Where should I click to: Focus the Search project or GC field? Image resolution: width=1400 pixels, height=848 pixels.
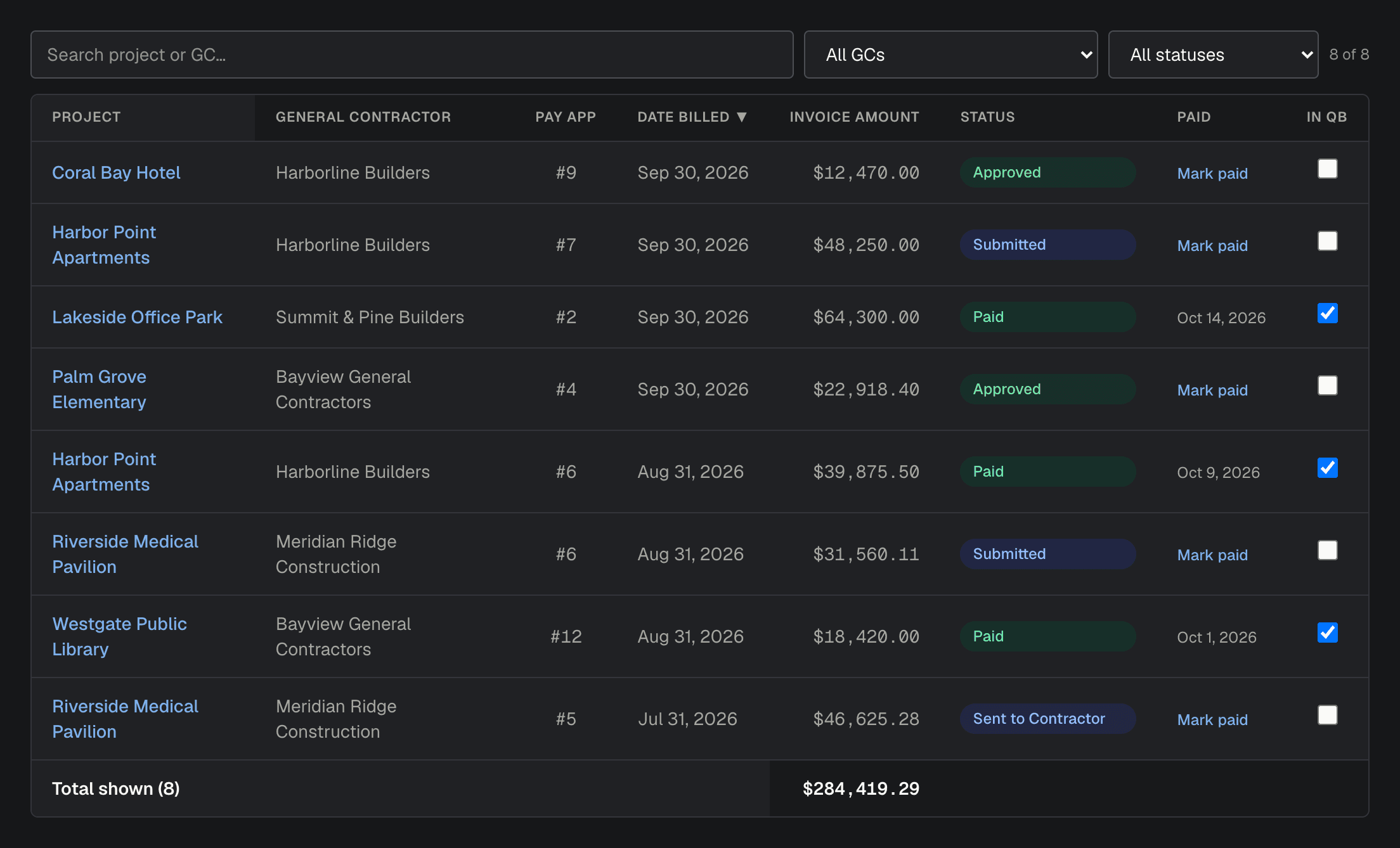[x=412, y=55]
